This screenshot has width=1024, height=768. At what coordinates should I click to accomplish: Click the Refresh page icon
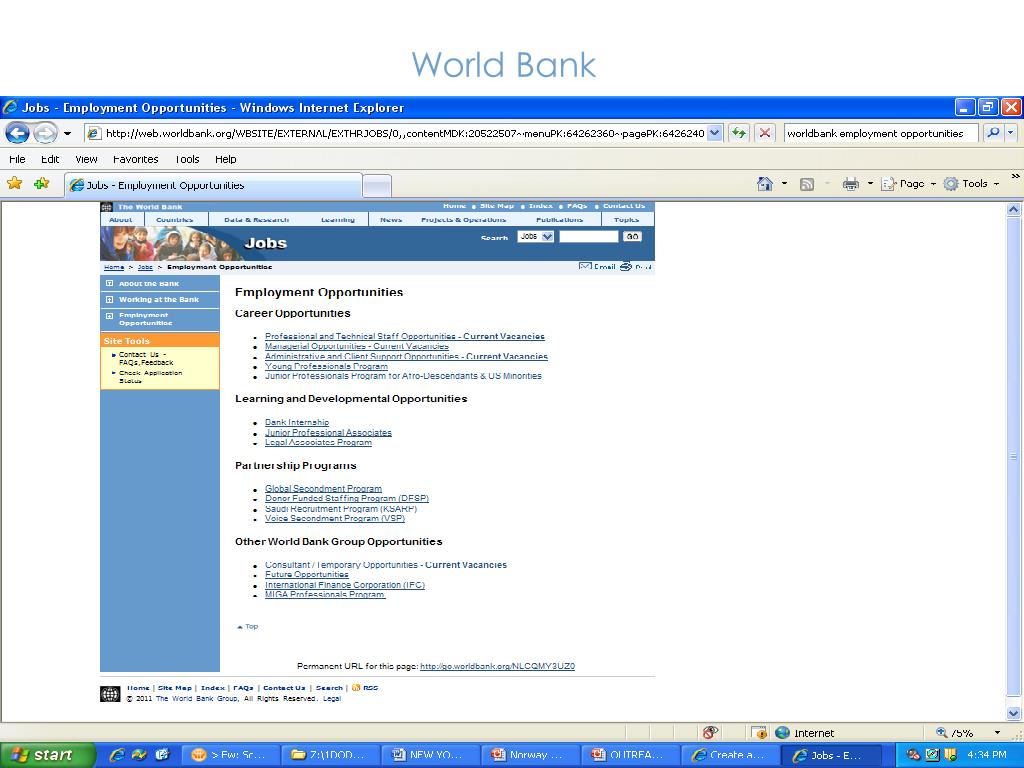pos(739,133)
